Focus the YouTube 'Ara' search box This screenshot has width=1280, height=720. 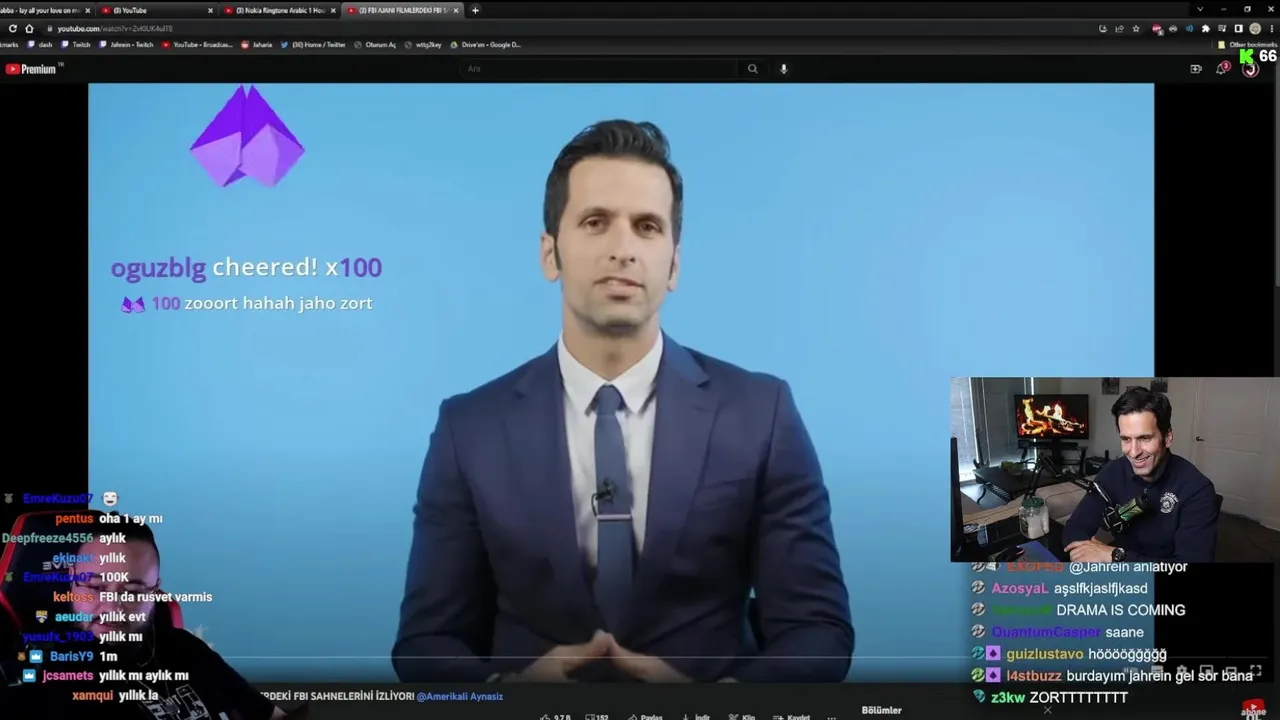598,69
